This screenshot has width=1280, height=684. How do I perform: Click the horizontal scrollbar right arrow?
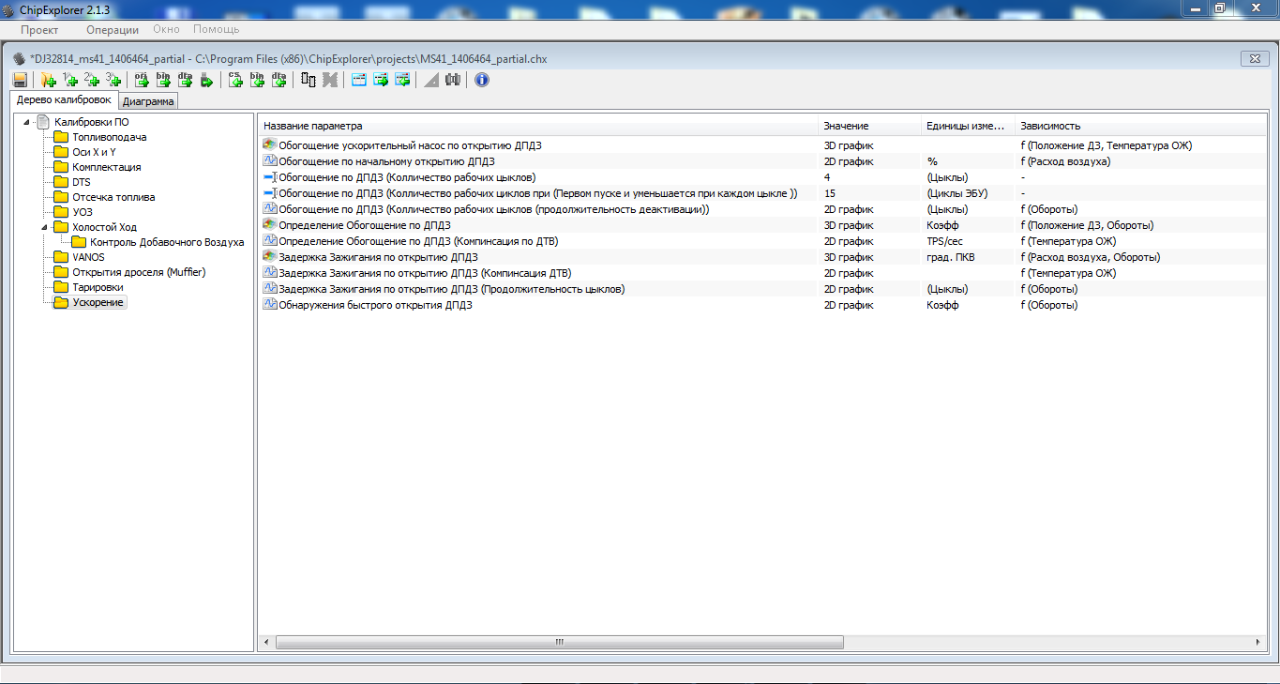point(1260,642)
